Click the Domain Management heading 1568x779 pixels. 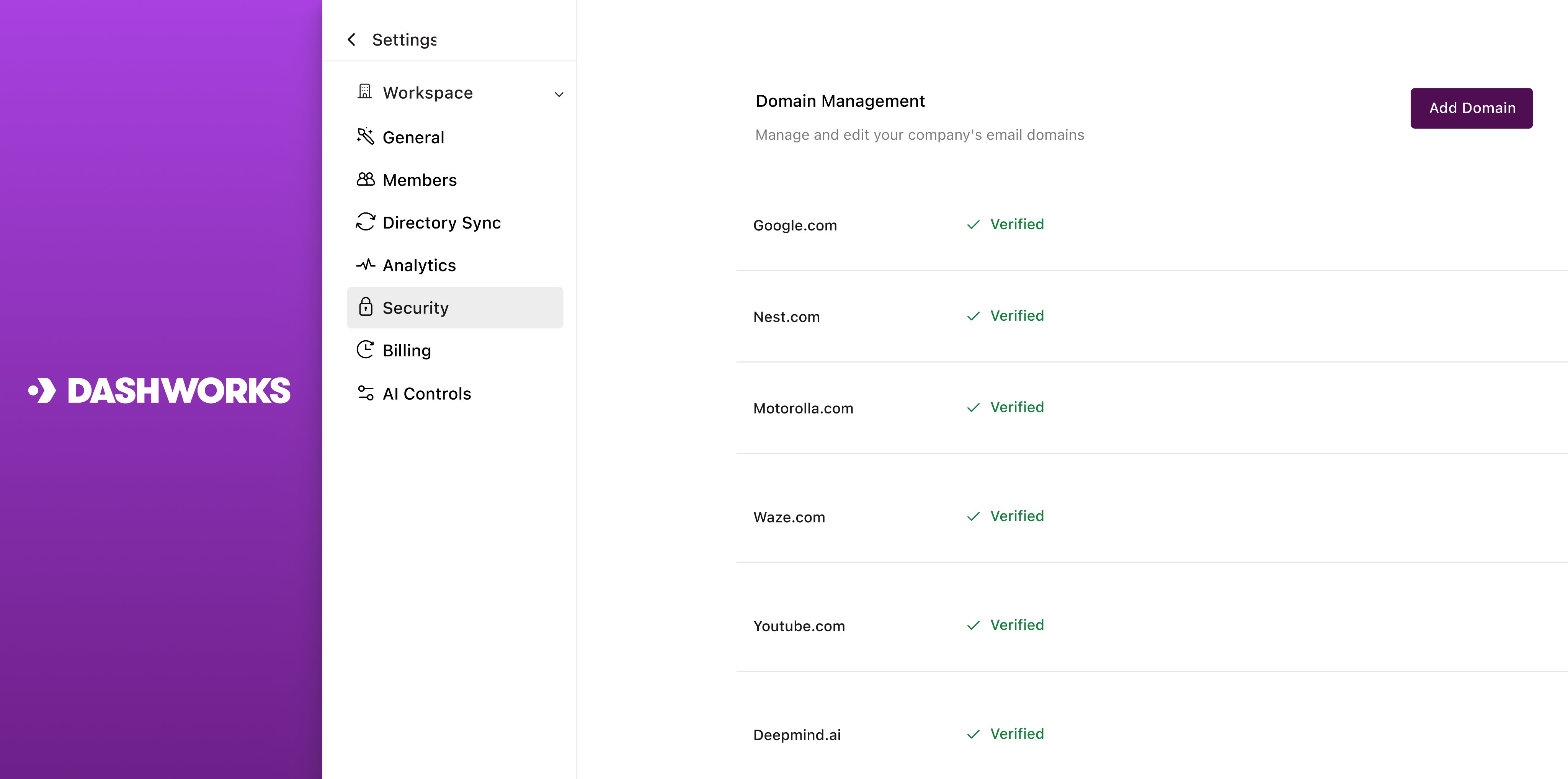click(840, 102)
